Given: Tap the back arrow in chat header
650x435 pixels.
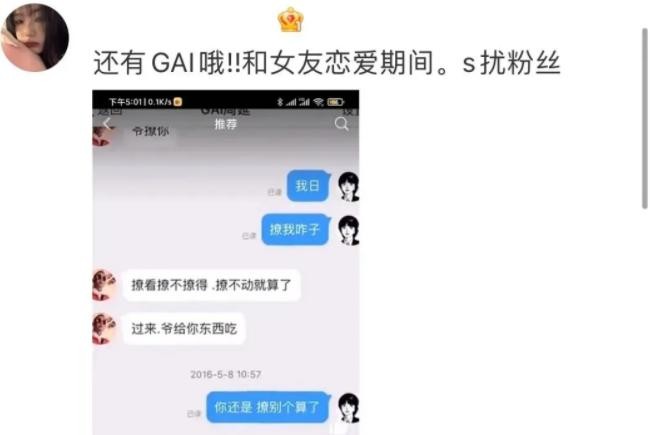Looking at the screenshot, I should tap(107, 124).
